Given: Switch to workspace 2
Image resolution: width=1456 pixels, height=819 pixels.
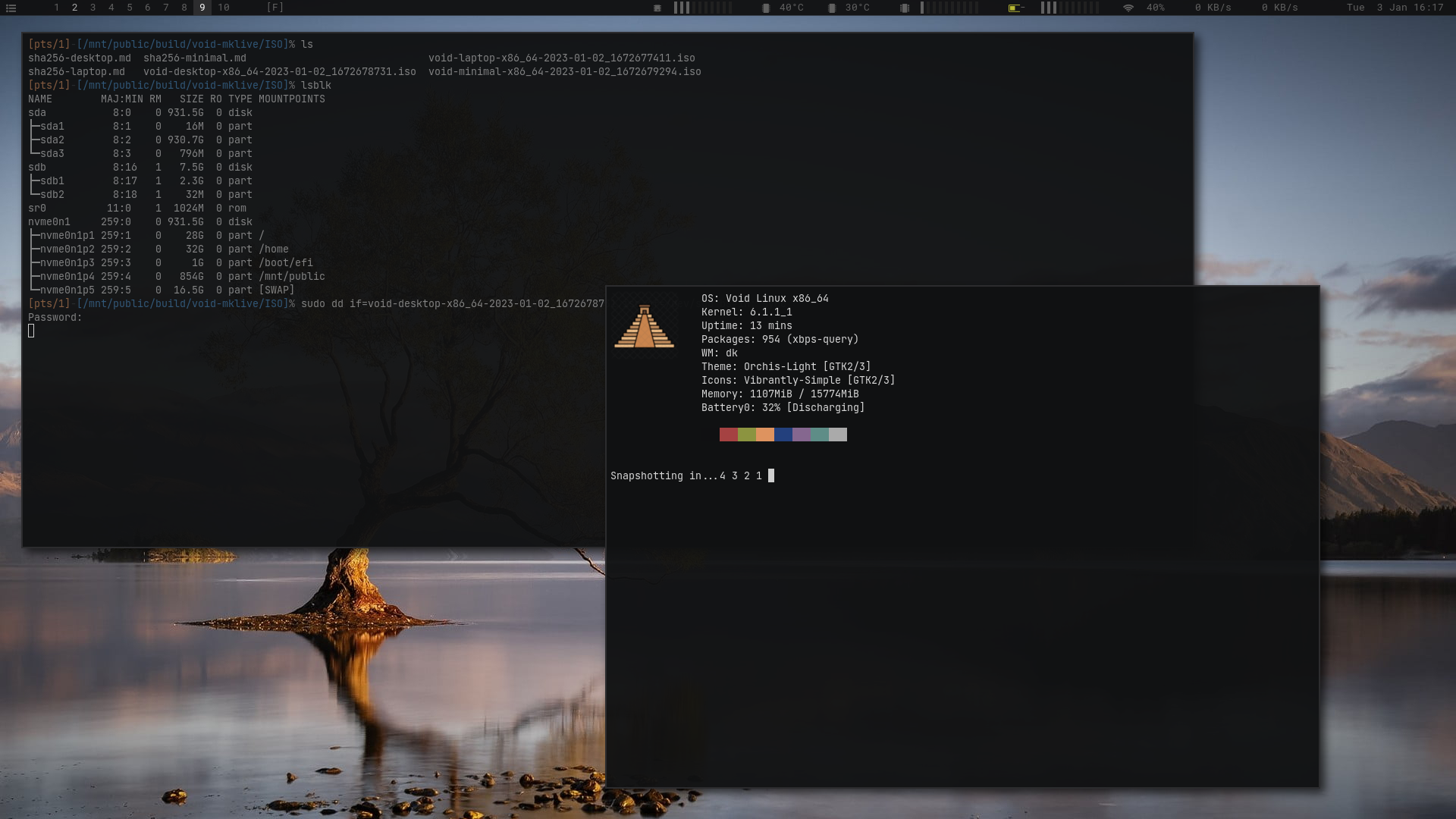Looking at the screenshot, I should [x=74, y=8].
